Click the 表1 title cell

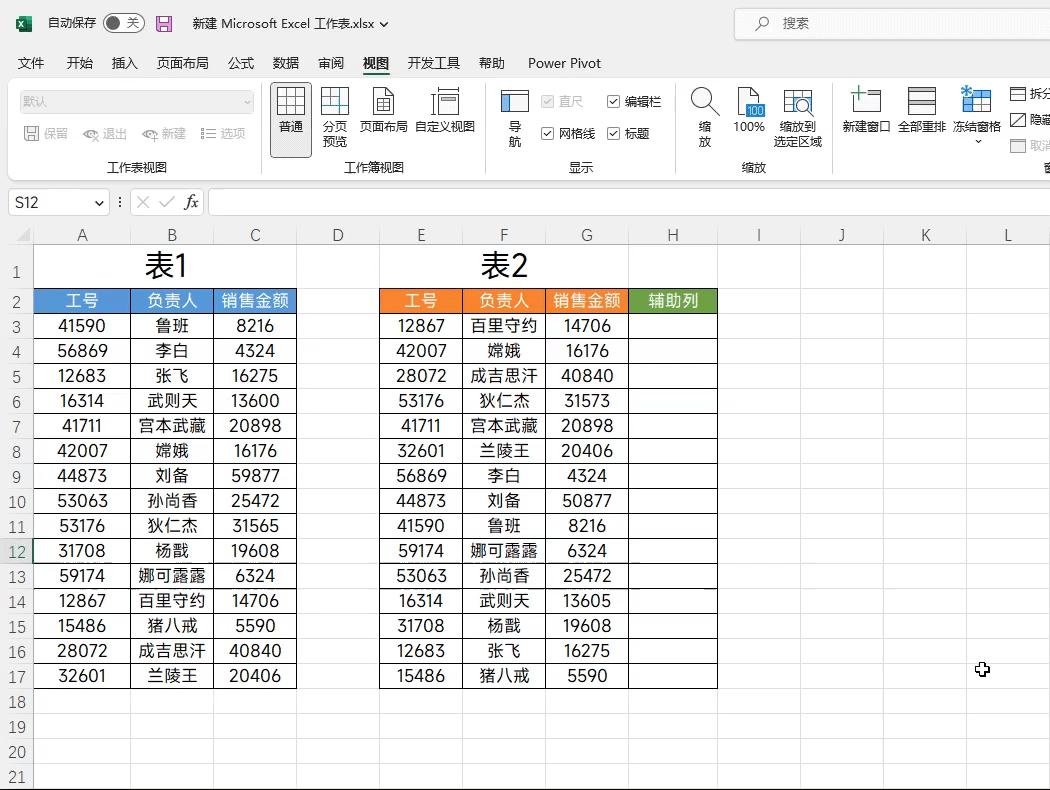point(165,266)
